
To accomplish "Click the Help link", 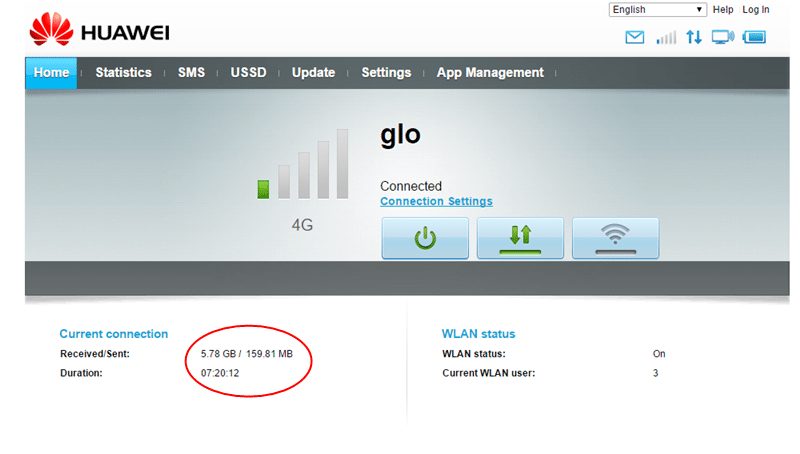I will click(x=723, y=10).
